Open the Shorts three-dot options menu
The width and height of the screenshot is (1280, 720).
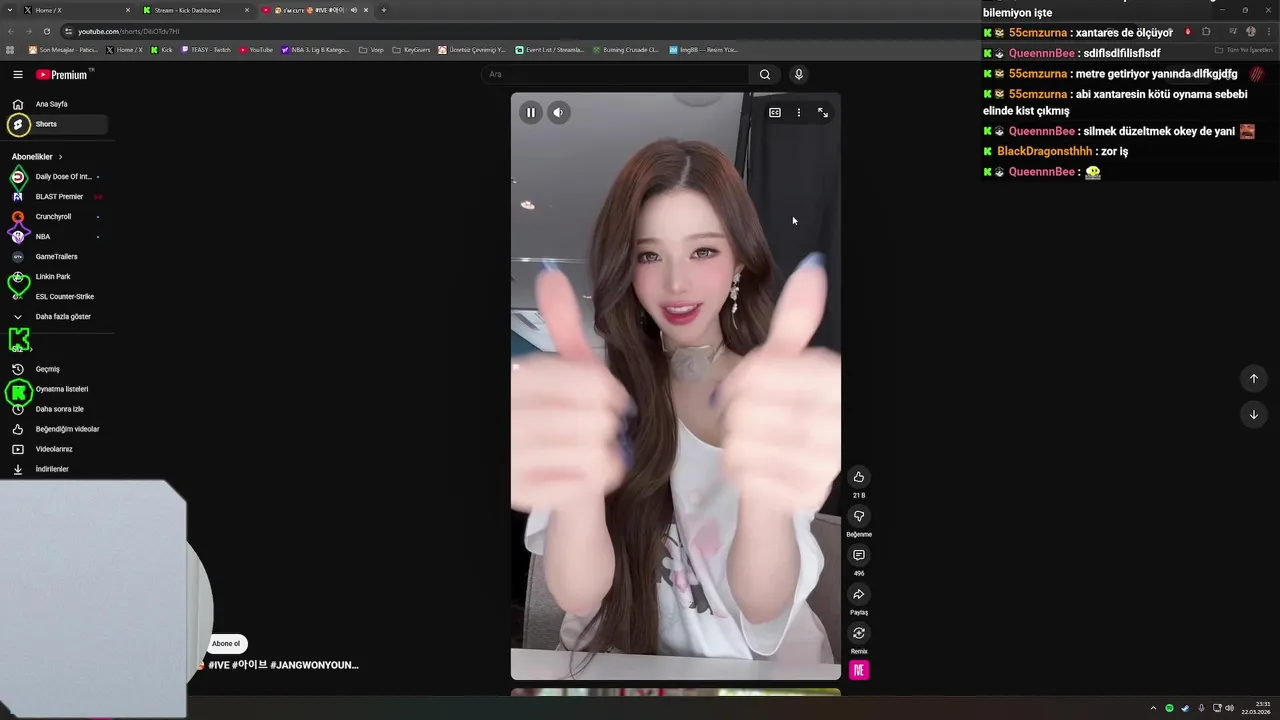click(x=798, y=113)
